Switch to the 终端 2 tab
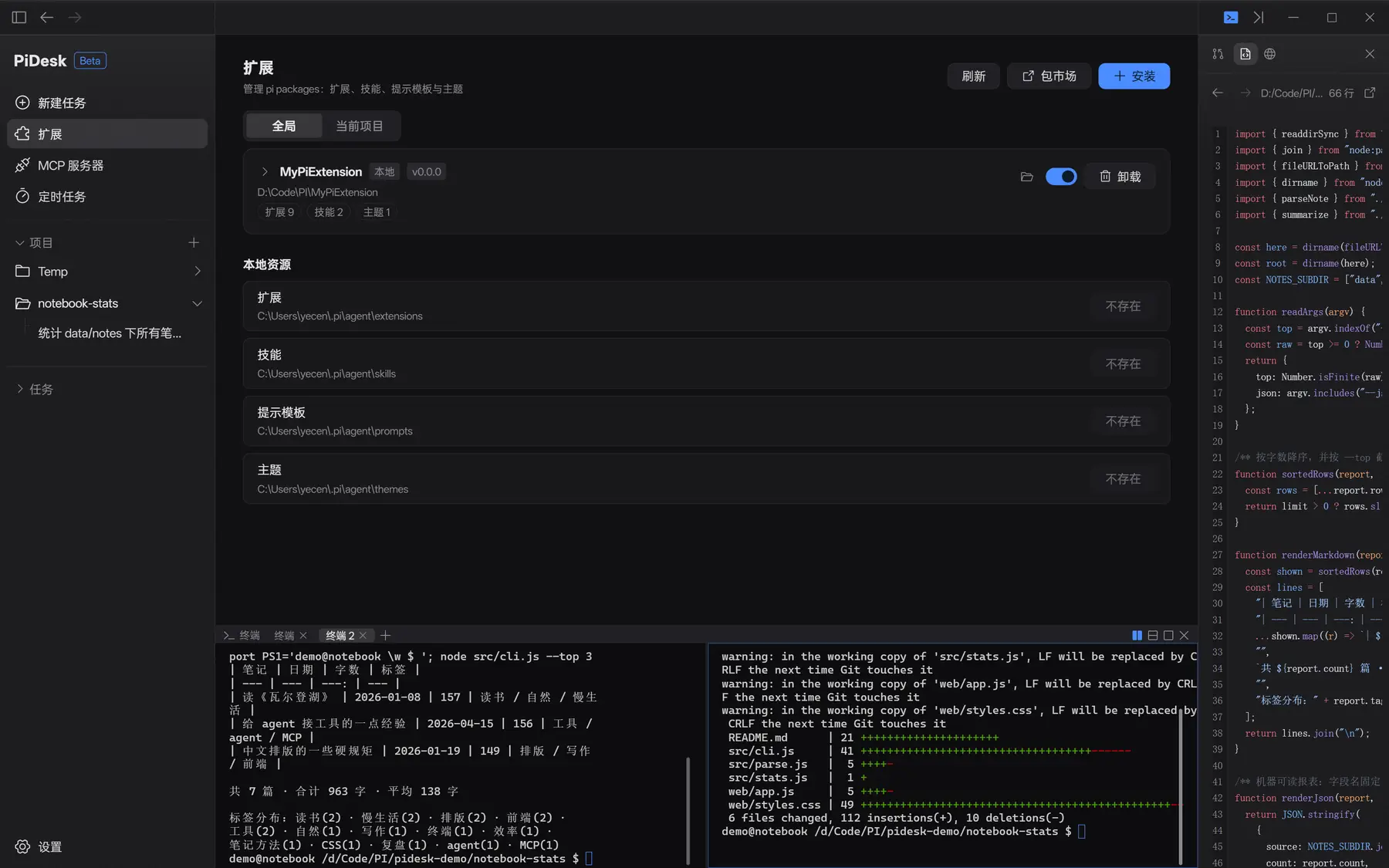Image resolution: width=1389 pixels, height=868 pixels. [340, 636]
